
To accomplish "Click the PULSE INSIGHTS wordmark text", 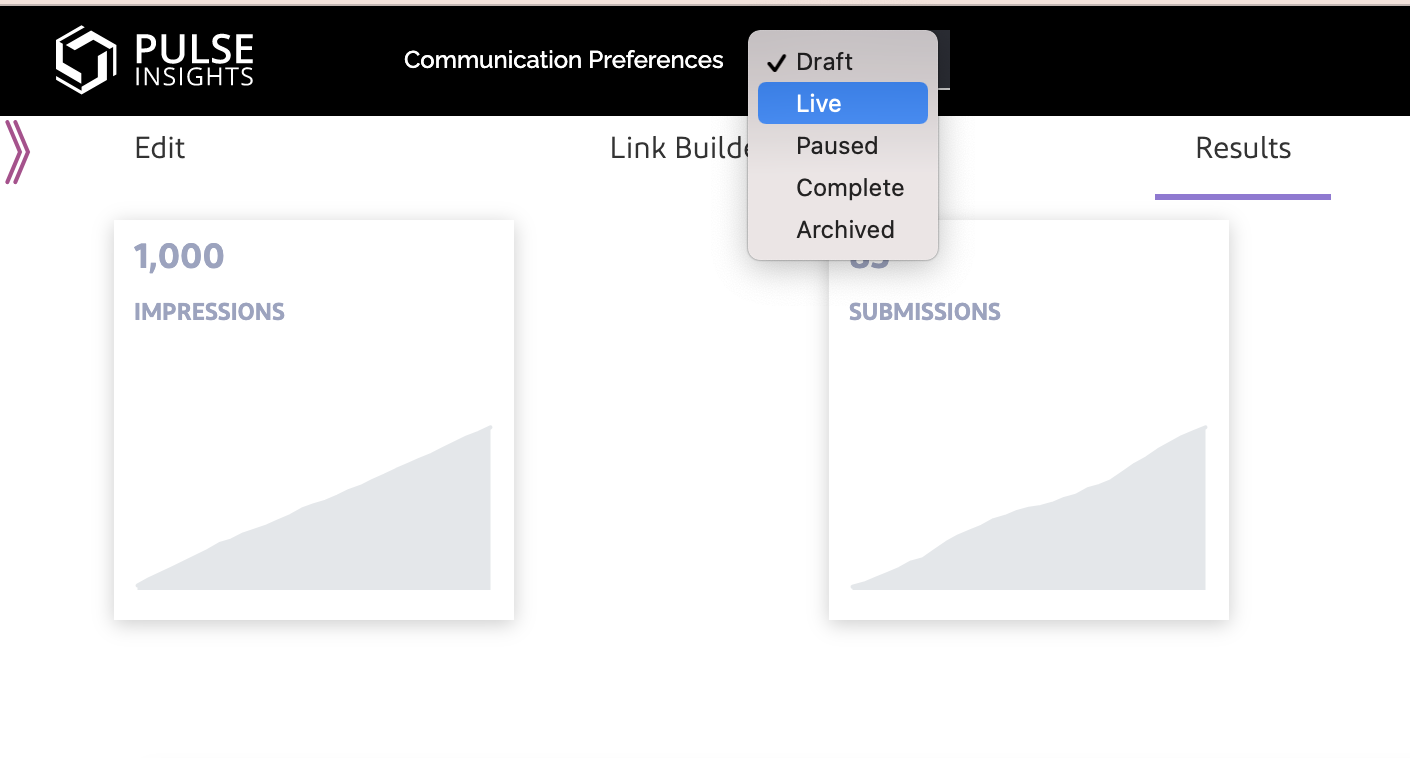I will (x=194, y=59).
